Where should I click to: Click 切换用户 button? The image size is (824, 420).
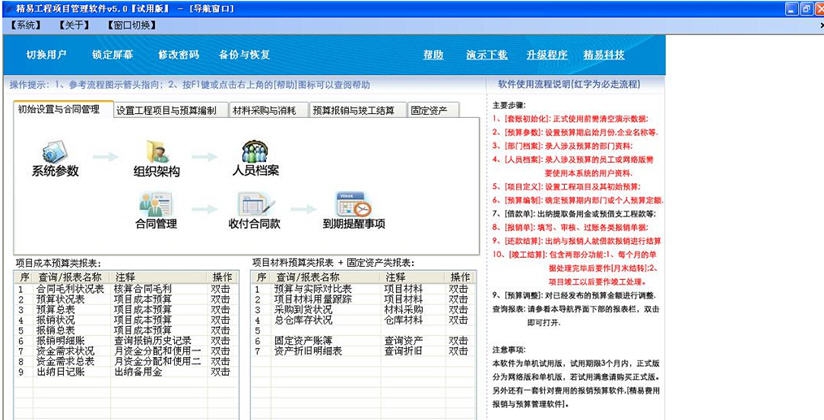point(46,55)
